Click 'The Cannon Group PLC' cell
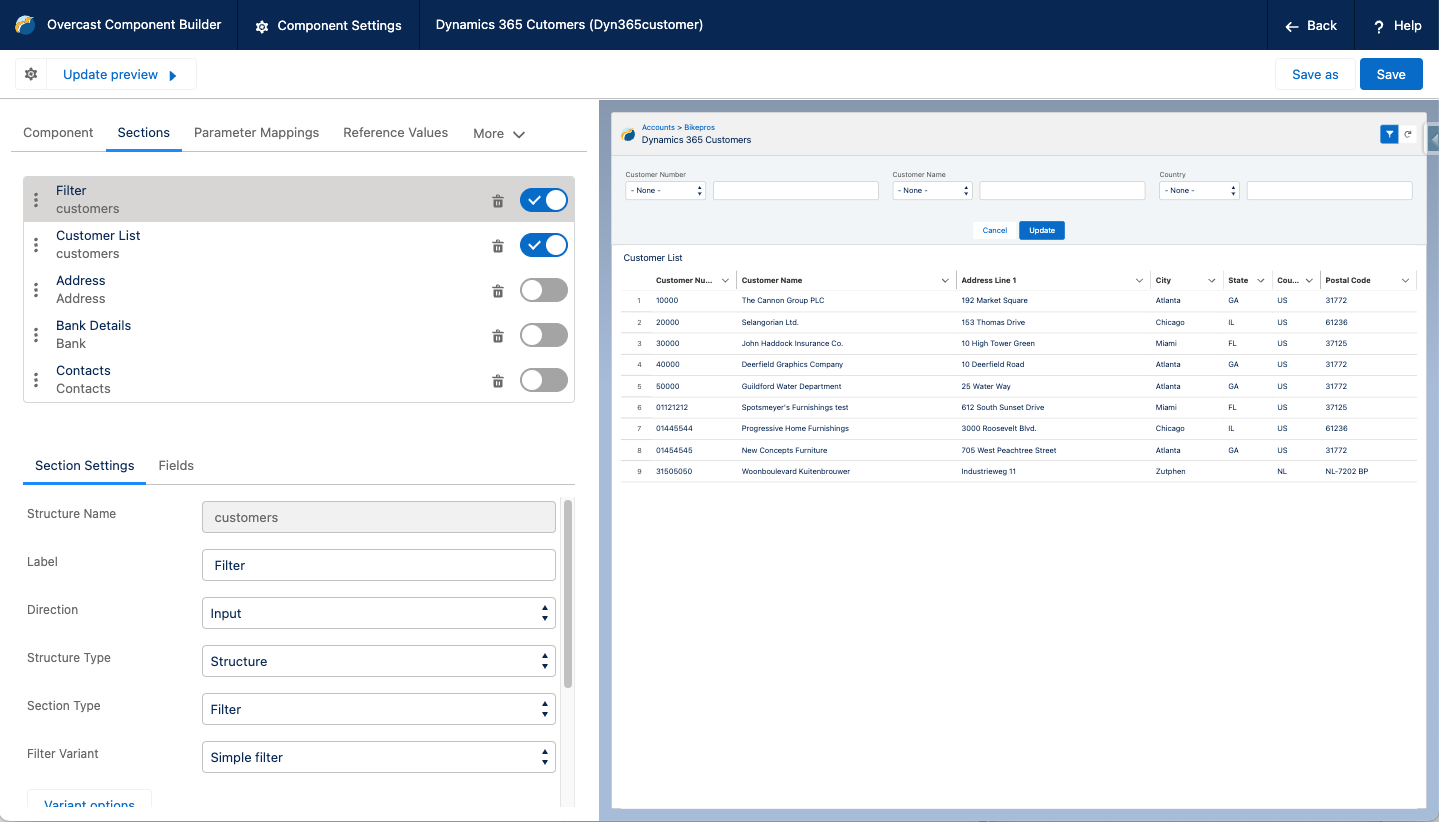The width and height of the screenshot is (1439, 822). click(783, 300)
